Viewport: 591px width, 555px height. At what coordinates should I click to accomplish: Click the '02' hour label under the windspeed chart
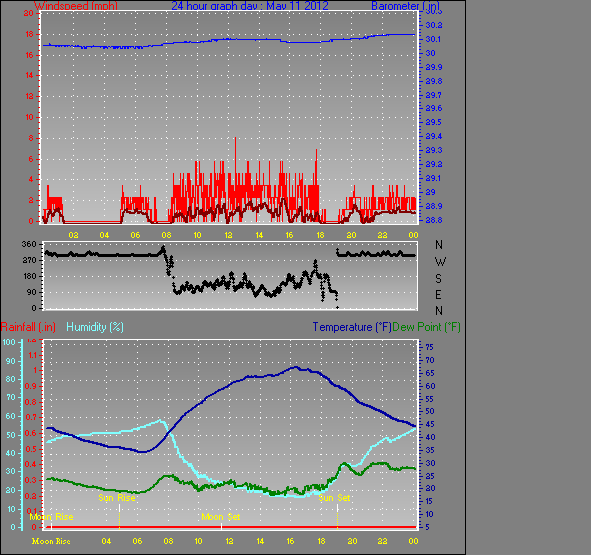click(x=73, y=235)
